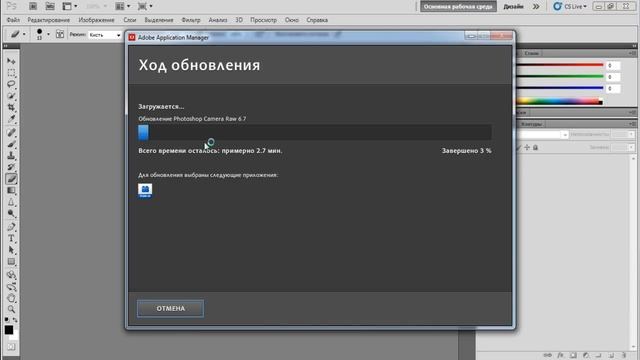Select the 3D Camera Rotate tool
640x360 pixels.
point(11,286)
